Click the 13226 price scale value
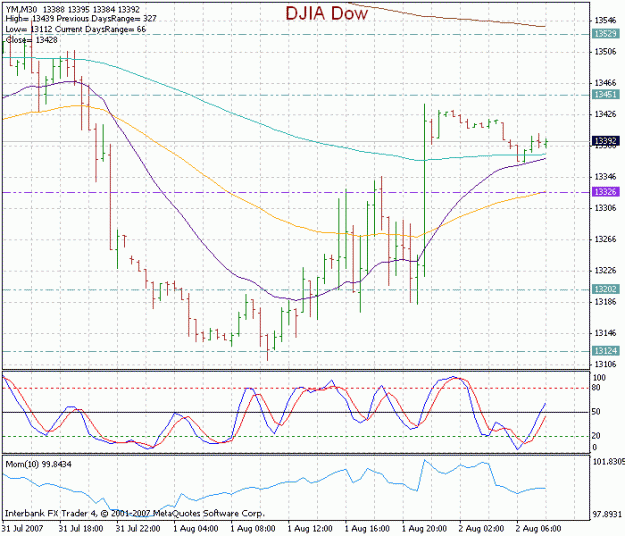Screen dimensions: 625x536 [605, 271]
